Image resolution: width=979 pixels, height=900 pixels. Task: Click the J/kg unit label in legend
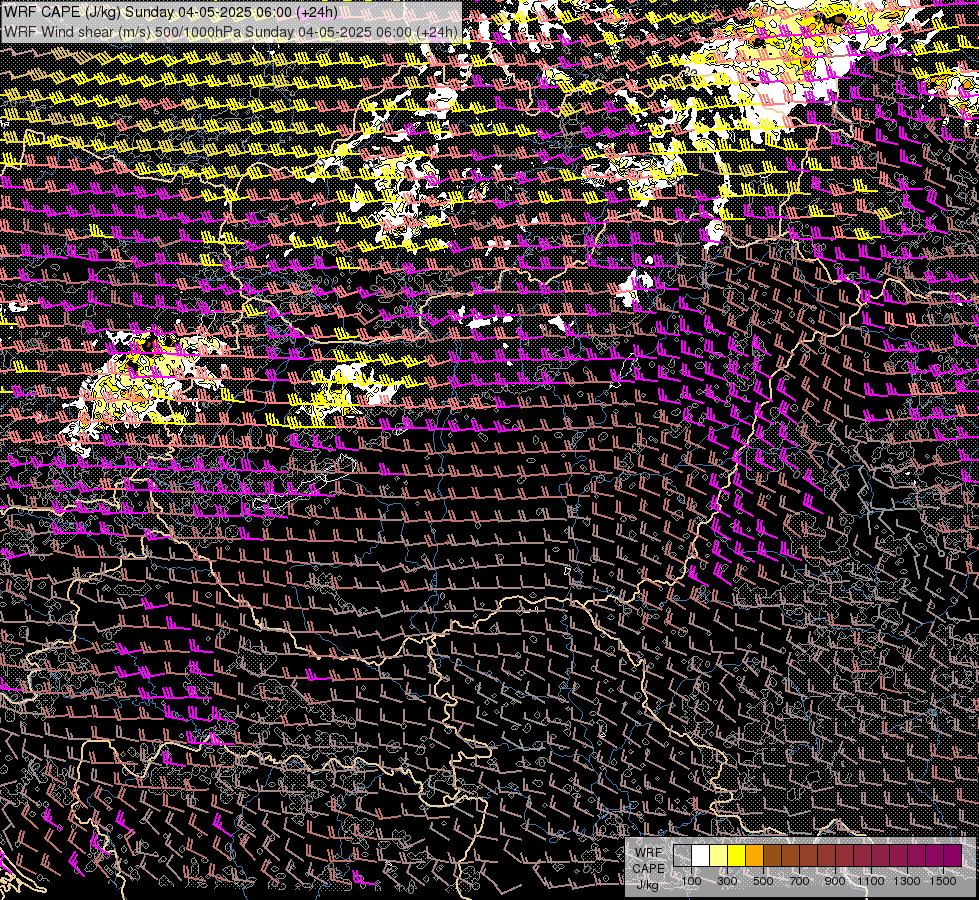647,884
